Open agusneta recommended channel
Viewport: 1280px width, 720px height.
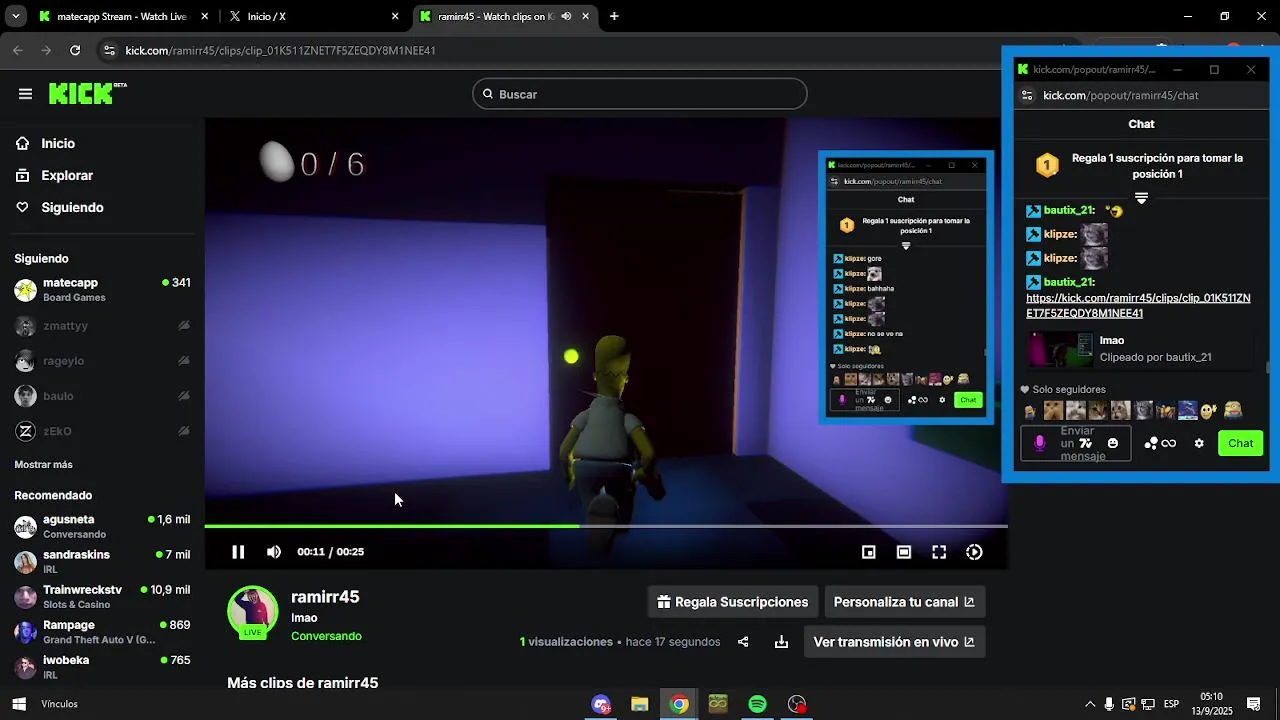[x=102, y=526]
